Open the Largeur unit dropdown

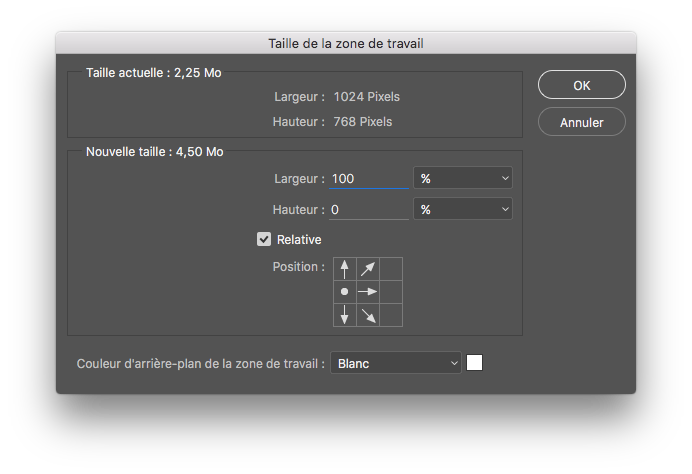click(463, 178)
